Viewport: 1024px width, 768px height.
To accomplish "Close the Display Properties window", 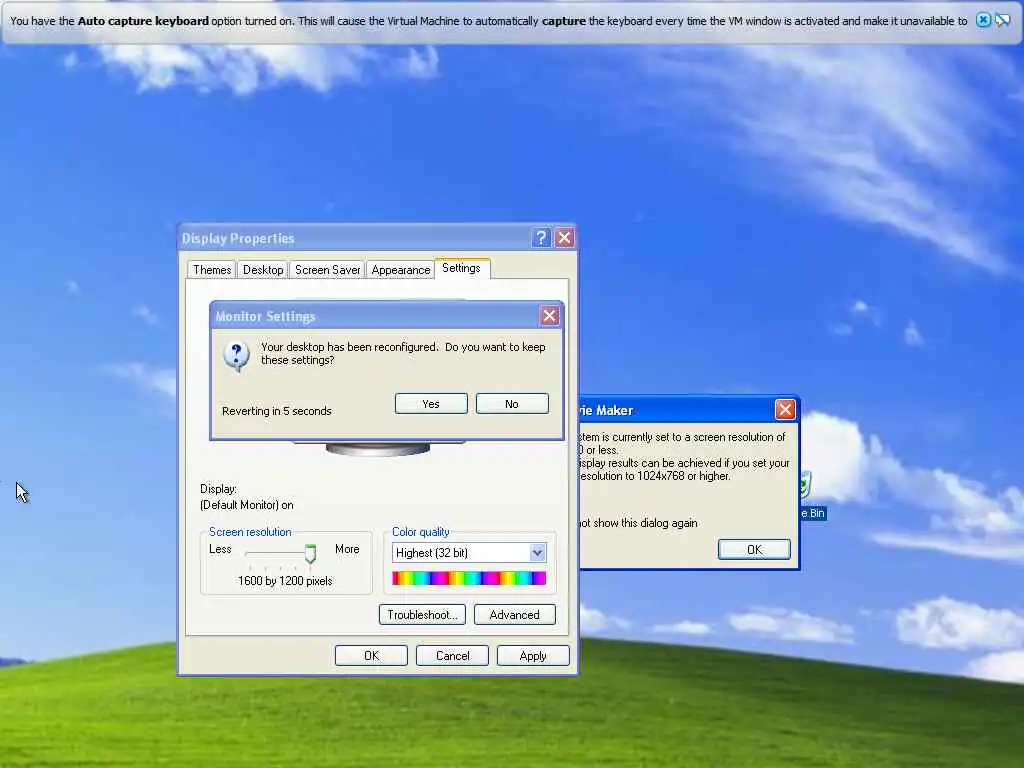I will 564,238.
